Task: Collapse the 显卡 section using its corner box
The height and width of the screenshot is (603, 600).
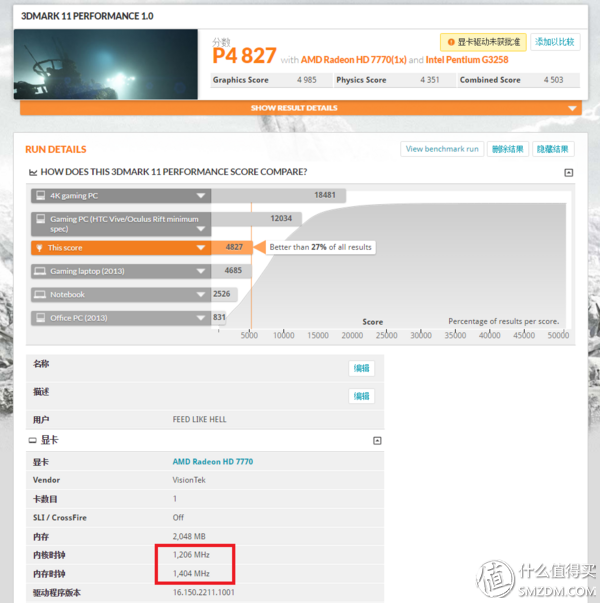Action: [x=377, y=440]
